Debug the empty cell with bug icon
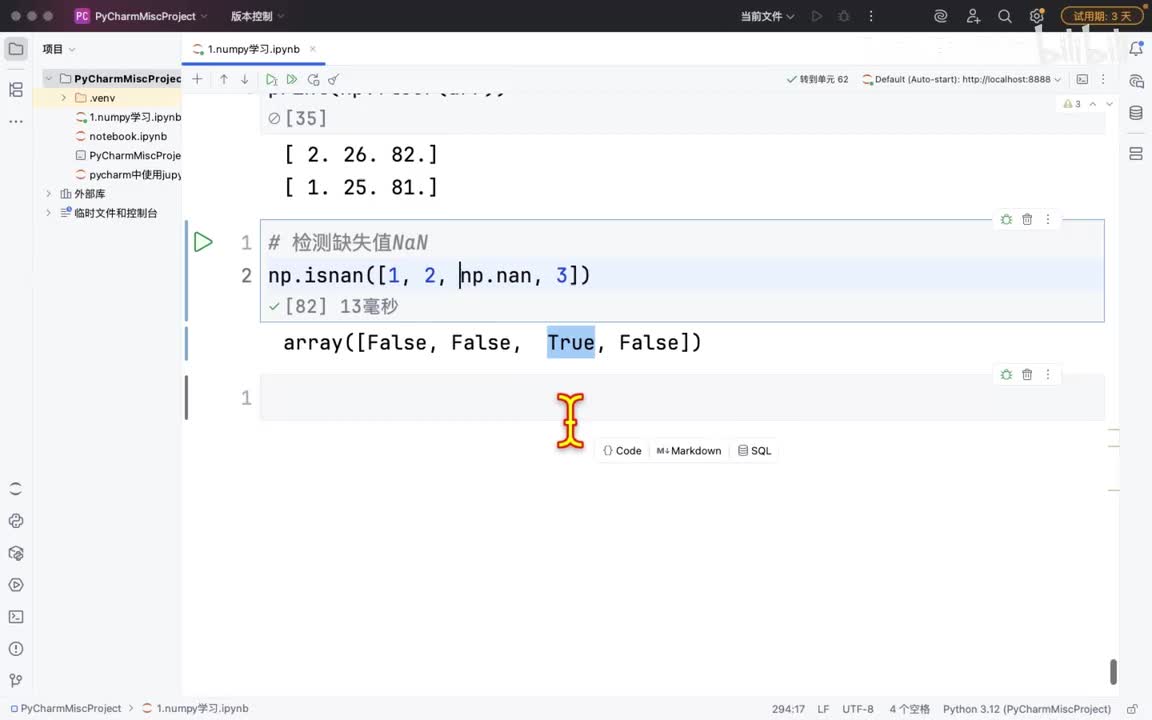 point(1006,374)
